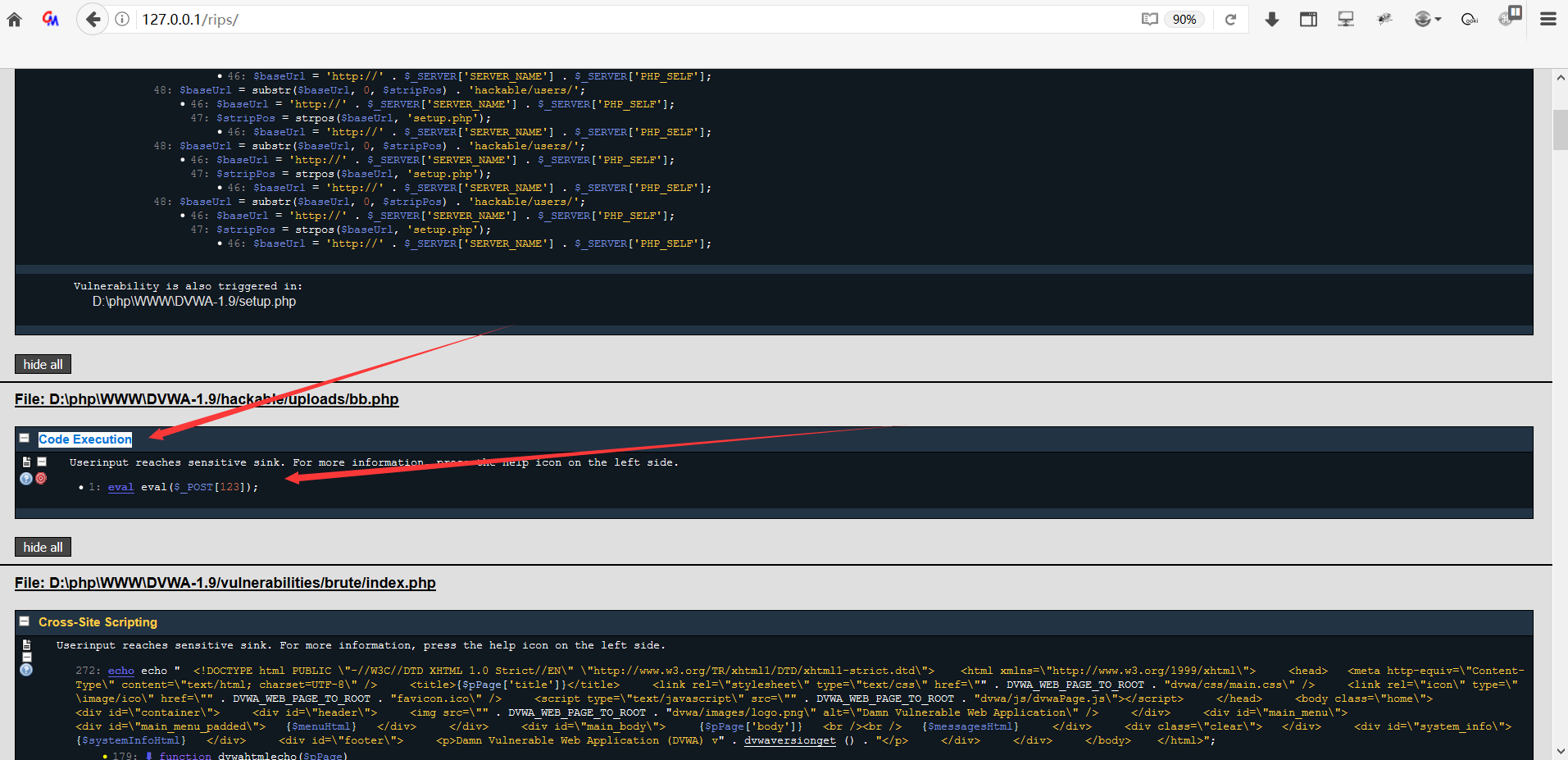The width and height of the screenshot is (1568, 760).
Task: Reload the page with refresh icon
Action: tap(1230, 19)
